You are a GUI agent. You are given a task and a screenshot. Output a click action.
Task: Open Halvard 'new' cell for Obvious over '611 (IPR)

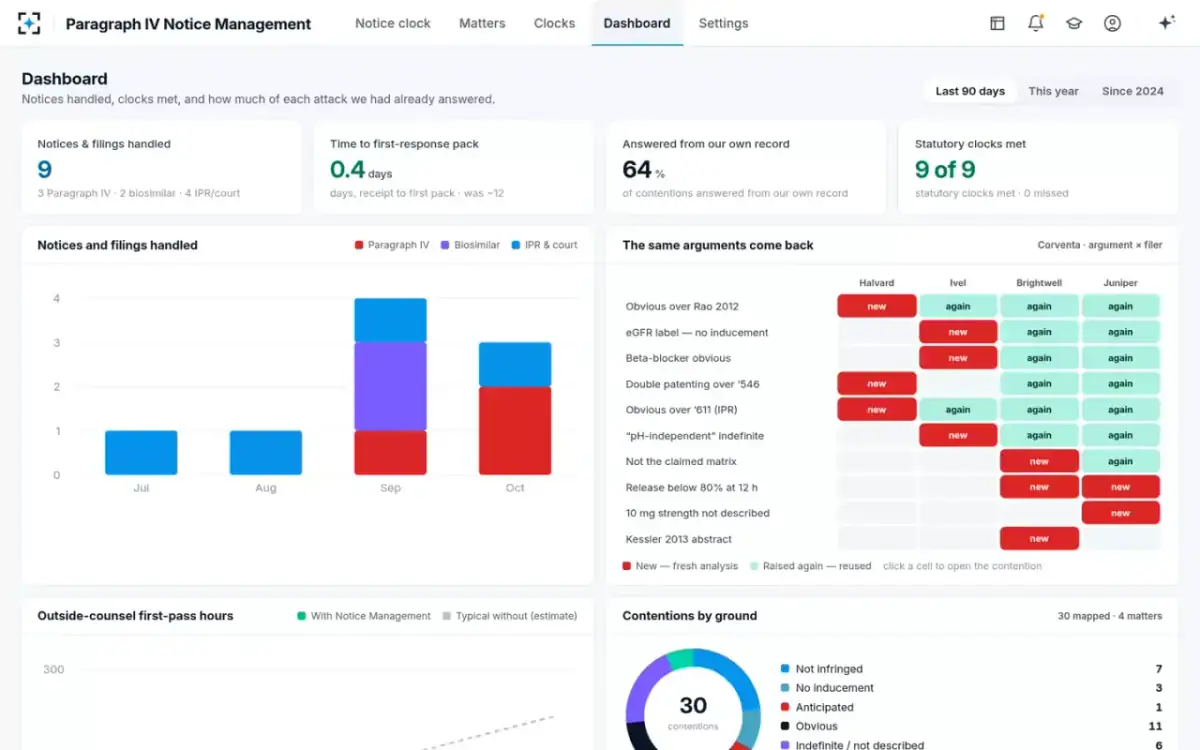877,409
